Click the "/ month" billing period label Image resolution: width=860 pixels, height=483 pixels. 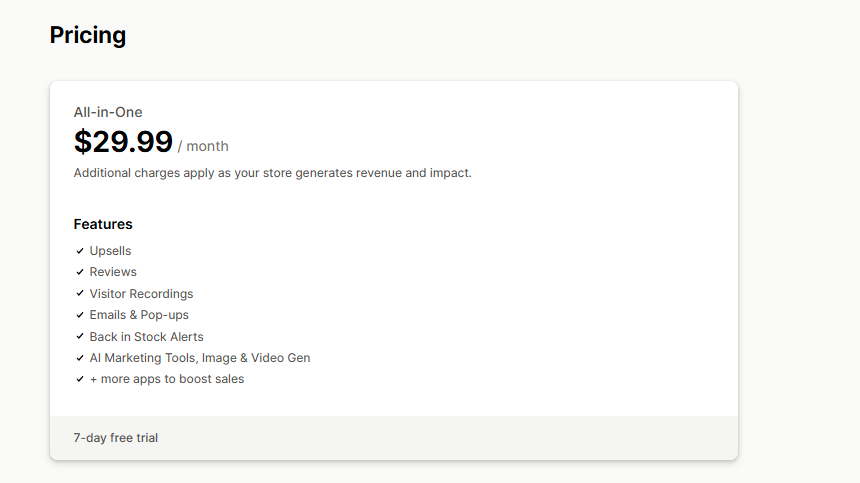point(203,146)
